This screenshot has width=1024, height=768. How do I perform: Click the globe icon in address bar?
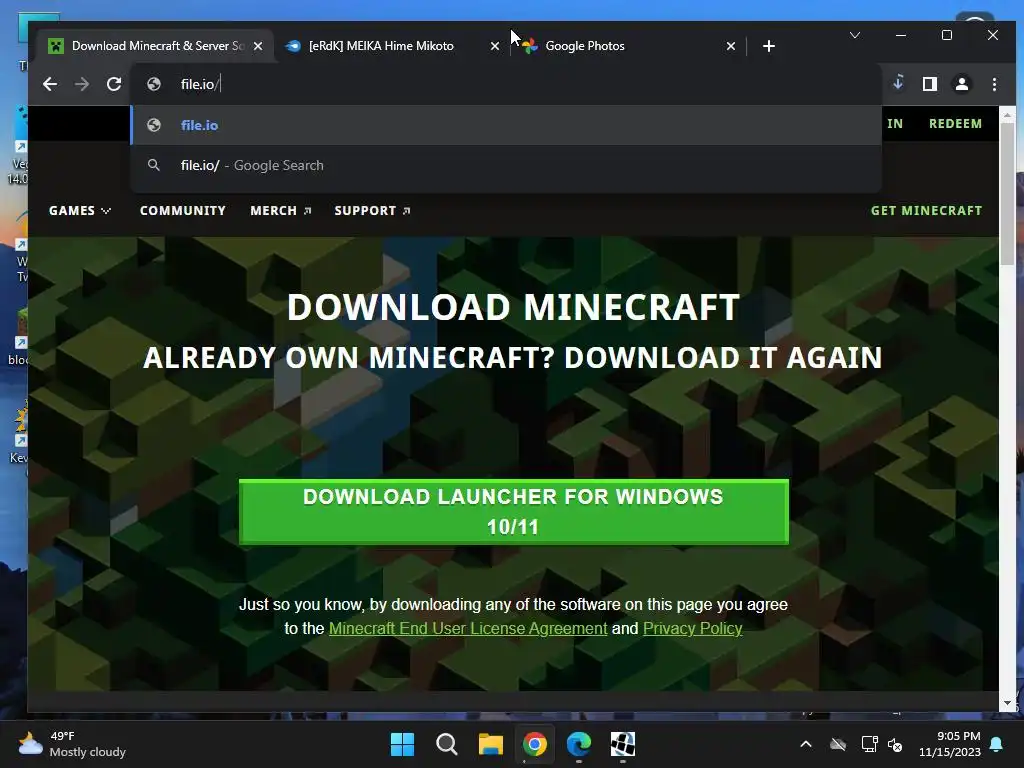(154, 84)
